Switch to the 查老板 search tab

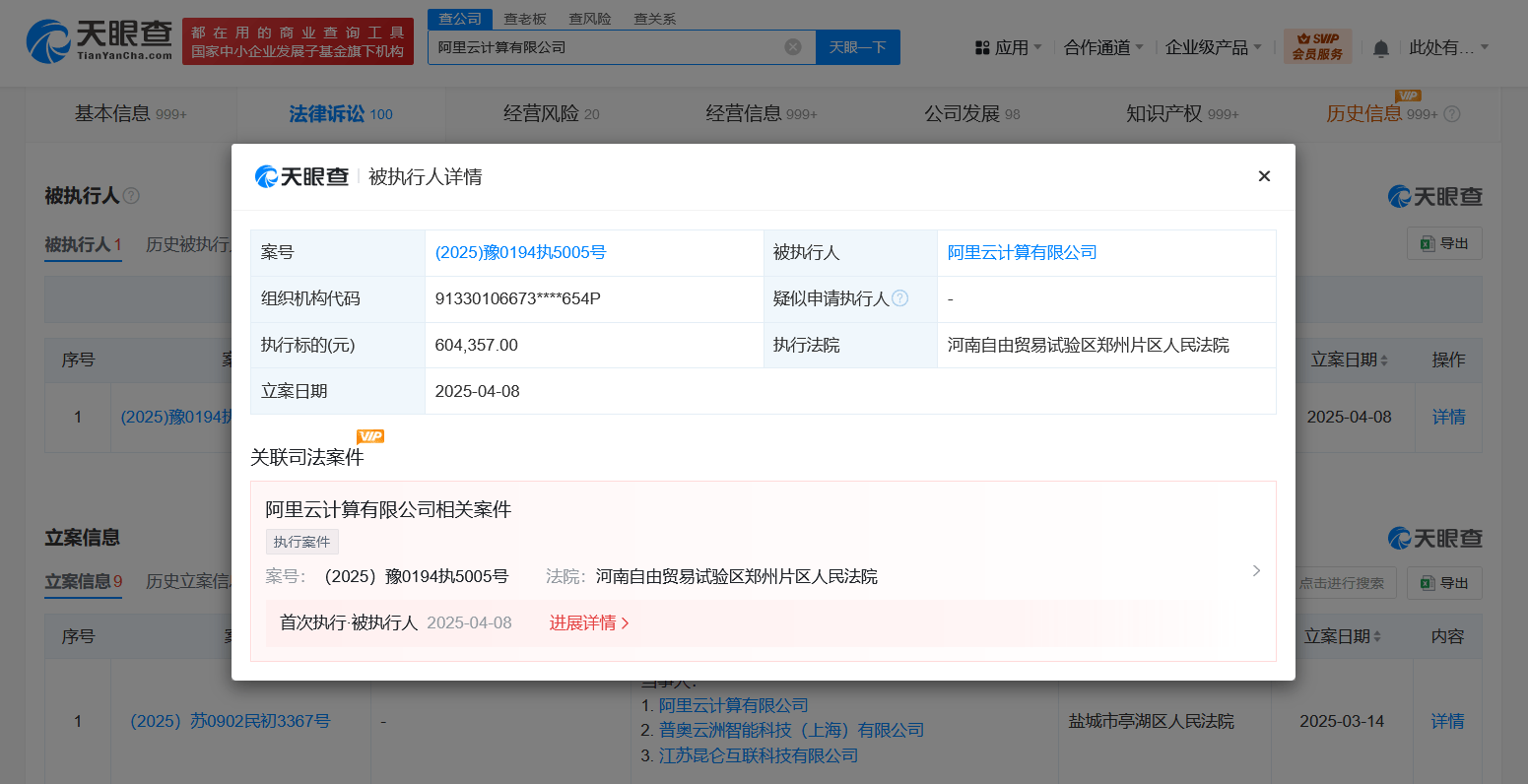(525, 19)
